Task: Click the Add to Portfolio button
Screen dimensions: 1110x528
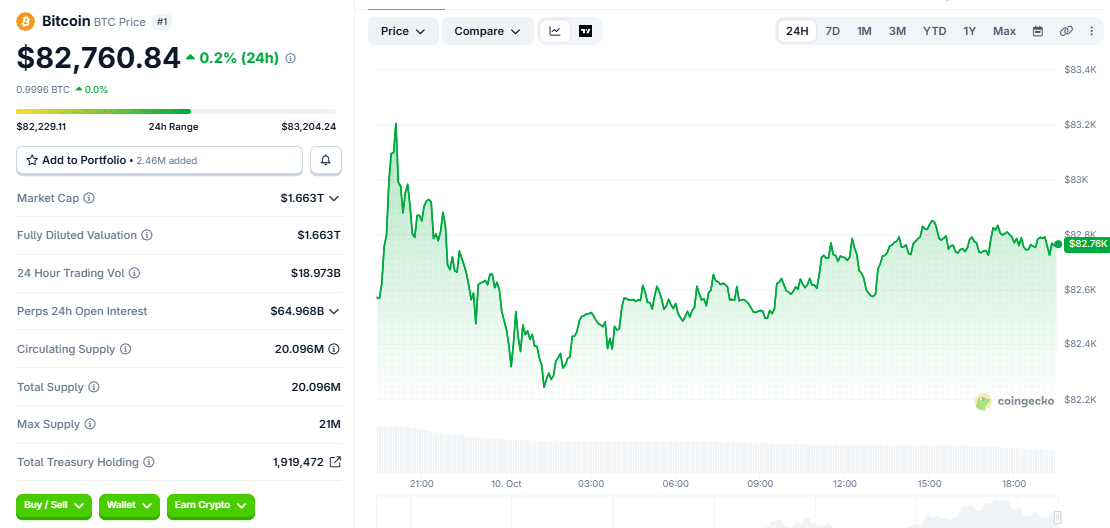Action: click(159, 160)
